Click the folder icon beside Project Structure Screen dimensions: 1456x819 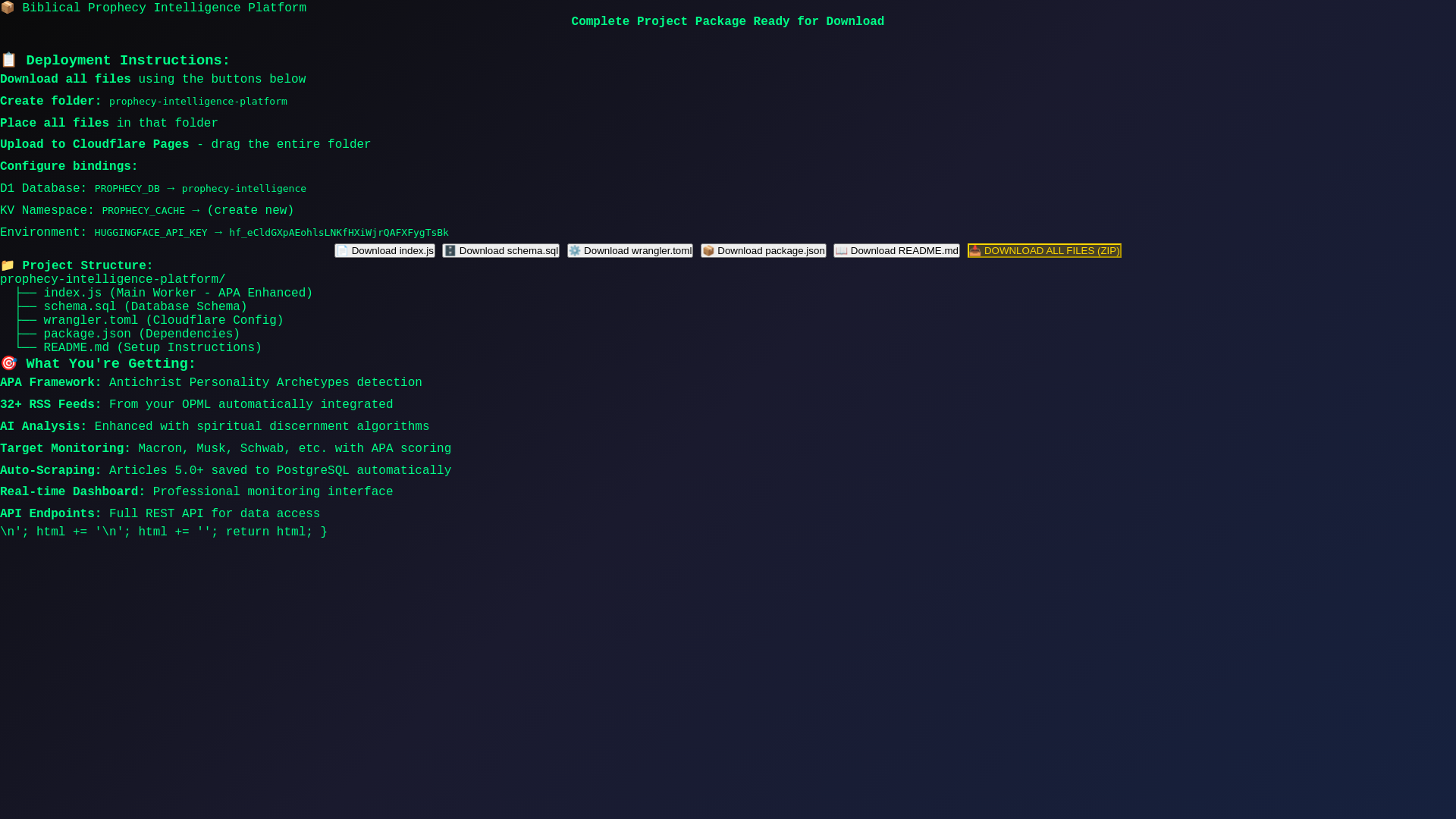(8, 265)
